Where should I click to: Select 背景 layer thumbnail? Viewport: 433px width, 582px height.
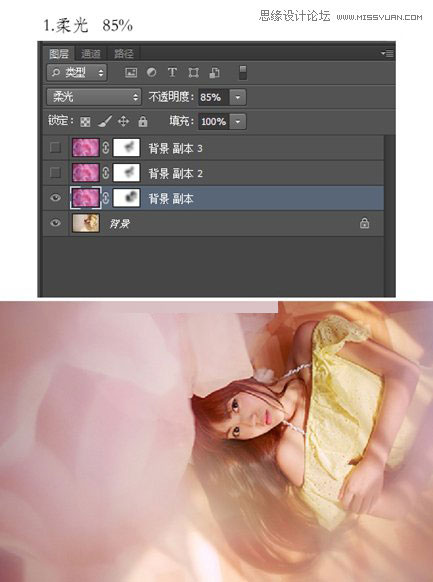pyautogui.click(x=86, y=223)
